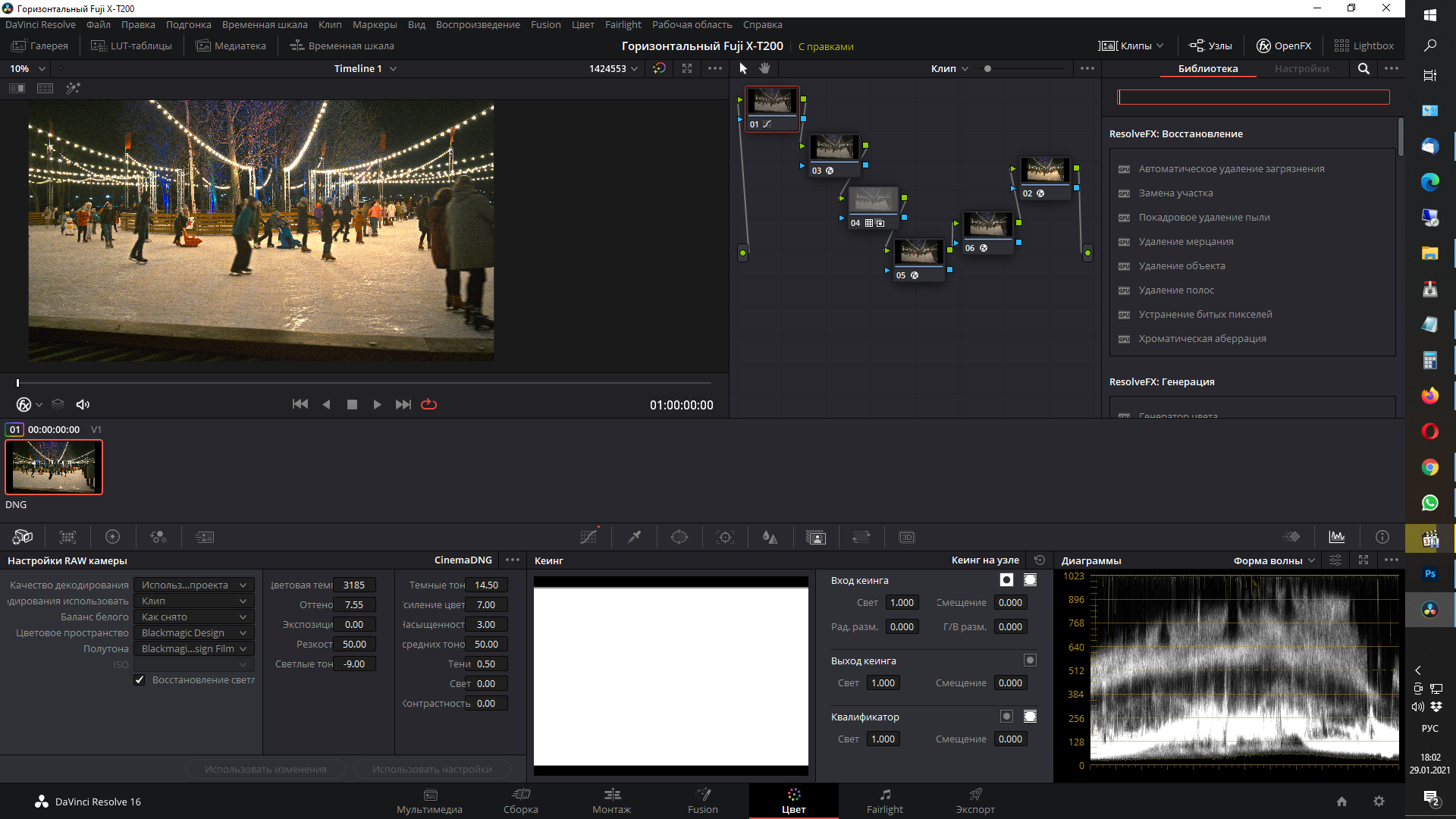Toggle the Выход кеинга key output switch

1030,661
